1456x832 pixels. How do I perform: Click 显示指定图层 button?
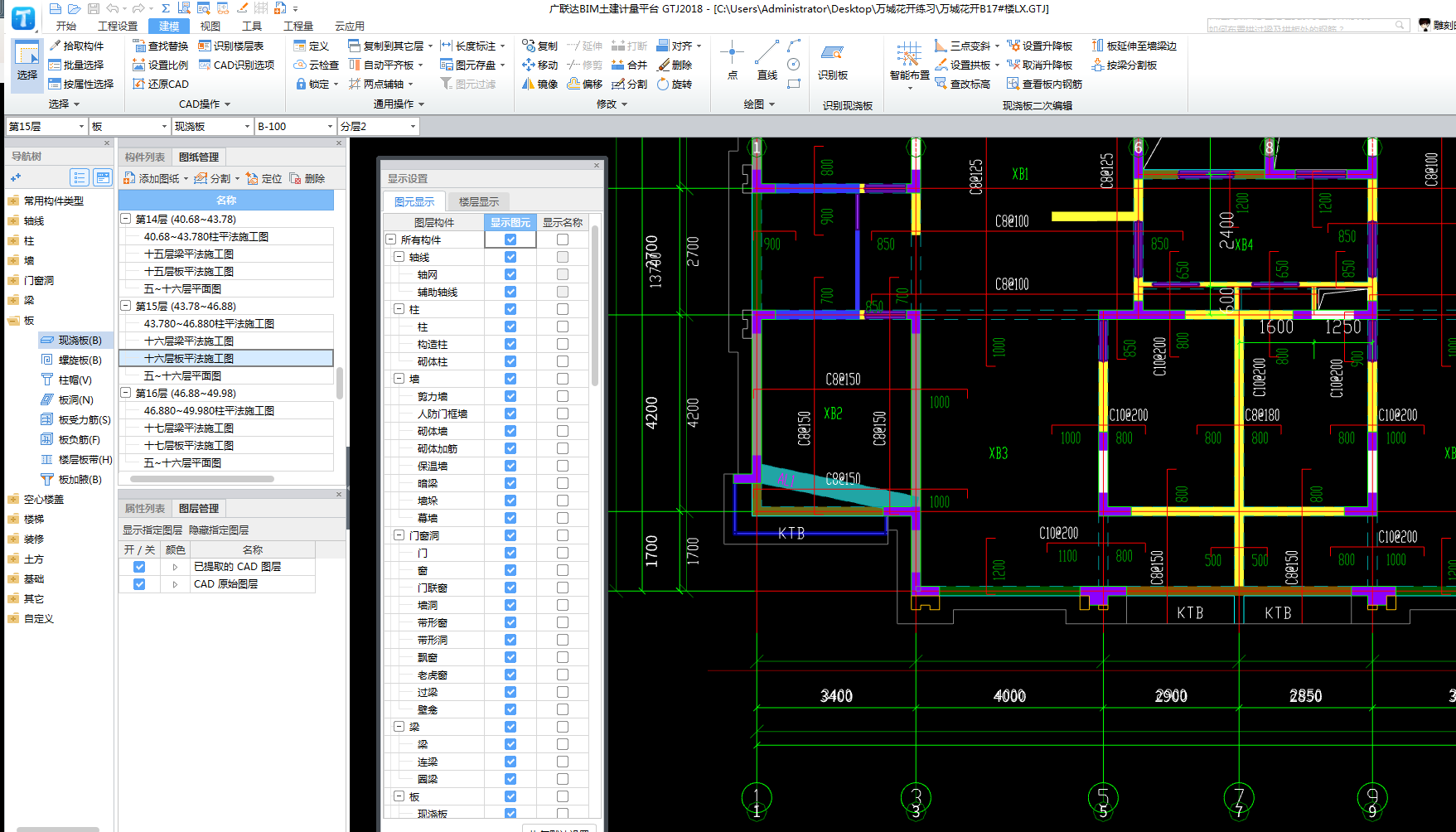pyautogui.click(x=152, y=530)
